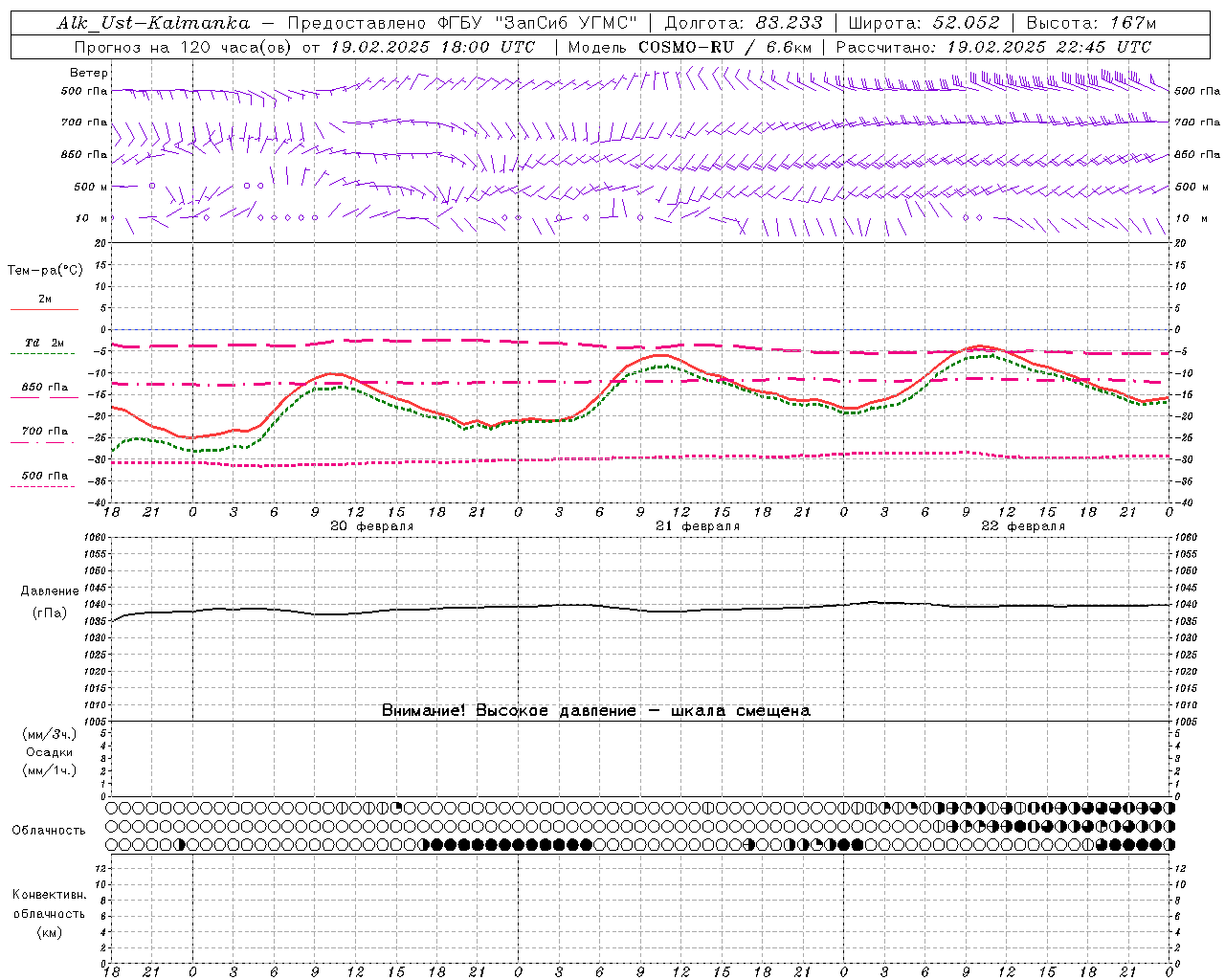Click the Давление pressure panel label

tap(49, 591)
